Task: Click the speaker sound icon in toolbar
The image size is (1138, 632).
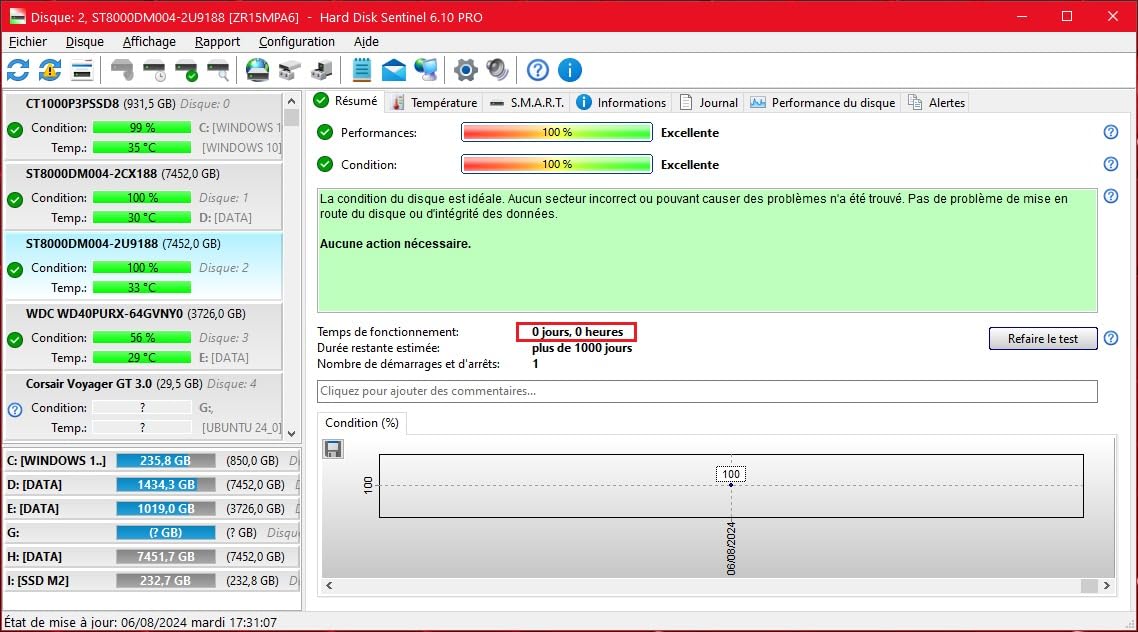Action: (x=497, y=70)
